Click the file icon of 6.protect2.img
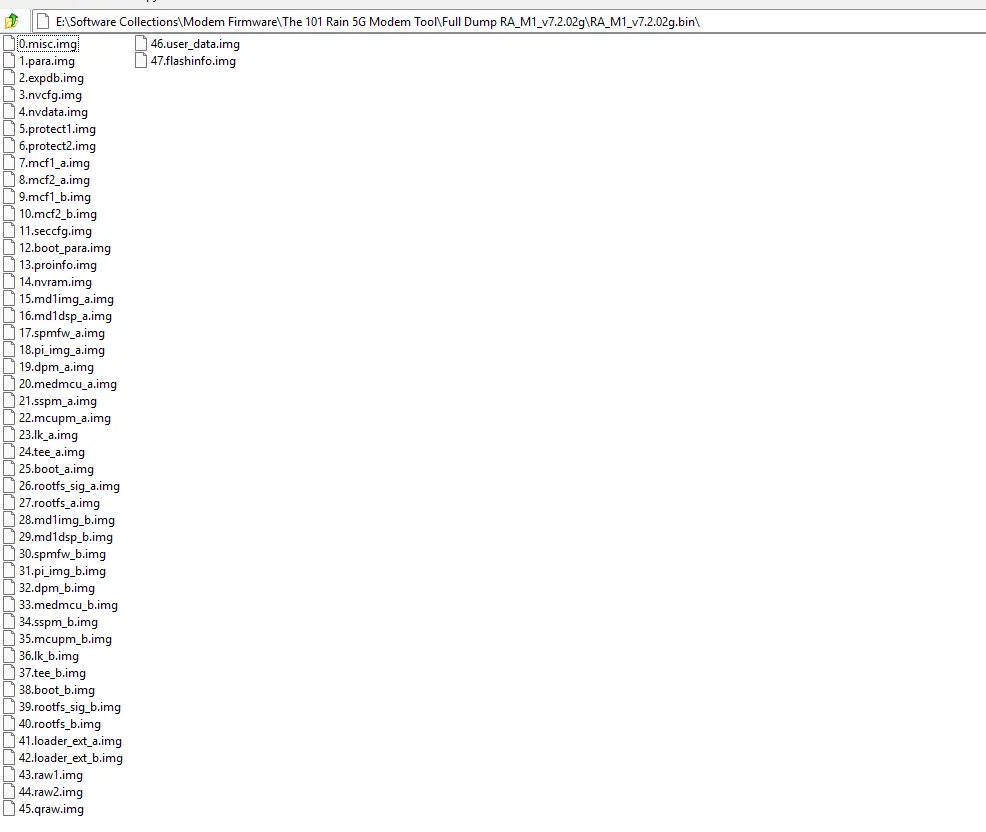The image size is (986, 832). (9, 145)
